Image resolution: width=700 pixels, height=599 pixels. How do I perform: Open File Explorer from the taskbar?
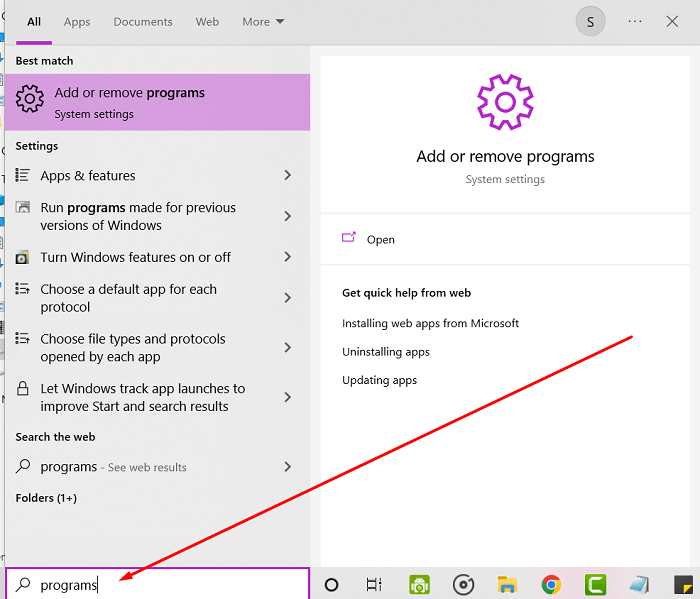click(x=507, y=584)
